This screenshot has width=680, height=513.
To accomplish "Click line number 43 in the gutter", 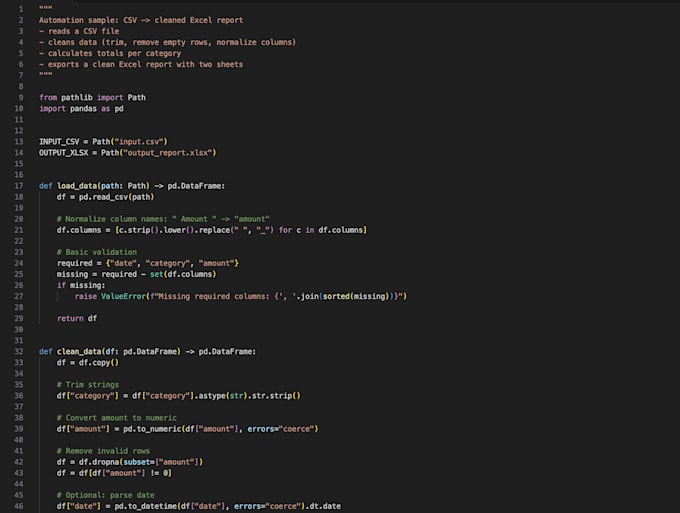I will click(19, 473).
